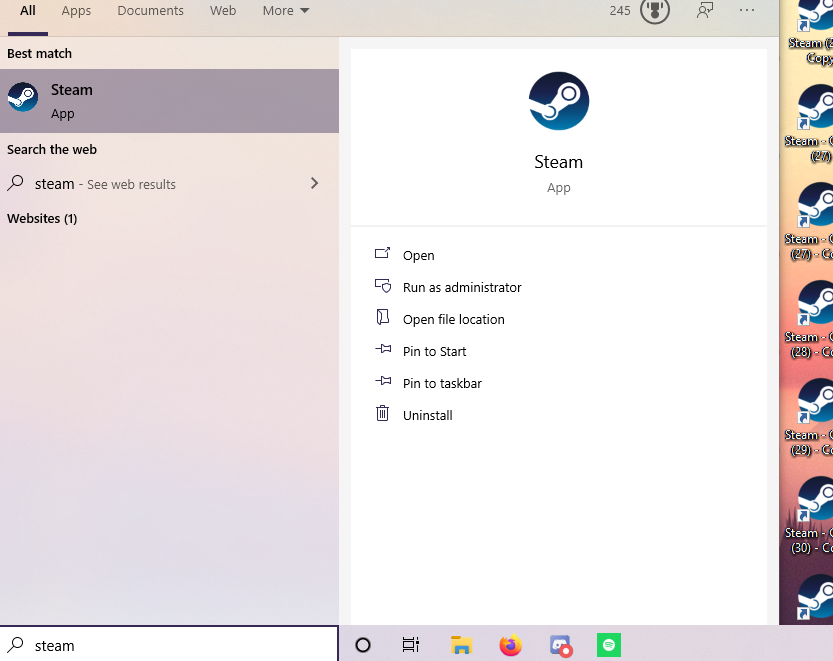This screenshot has height=661, width=833.
Task: Open the rewards medal icon
Action: pyautogui.click(x=654, y=11)
